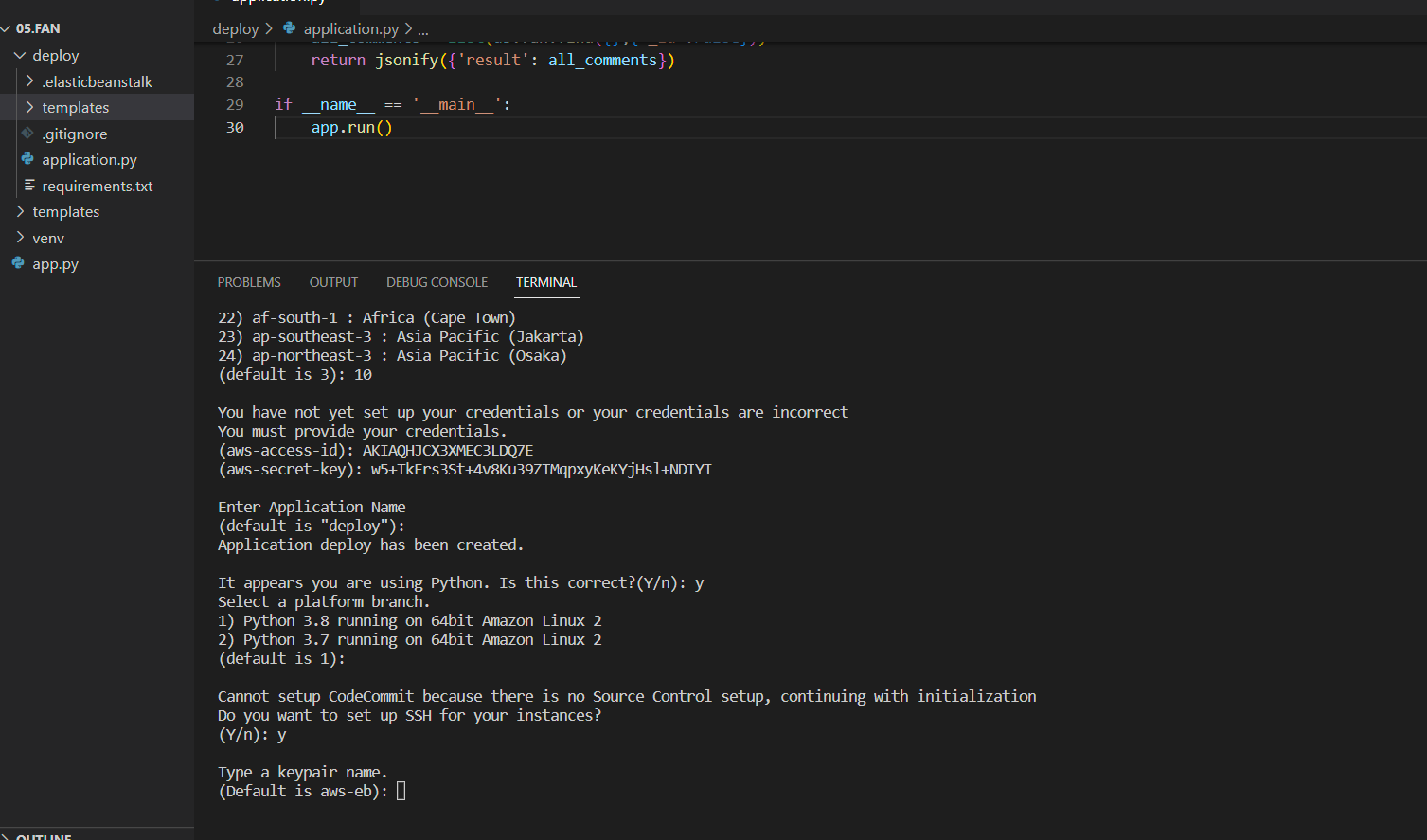Viewport: 1427px width, 840px height.
Task: Select the TERMINAL panel tab
Action: 546,282
